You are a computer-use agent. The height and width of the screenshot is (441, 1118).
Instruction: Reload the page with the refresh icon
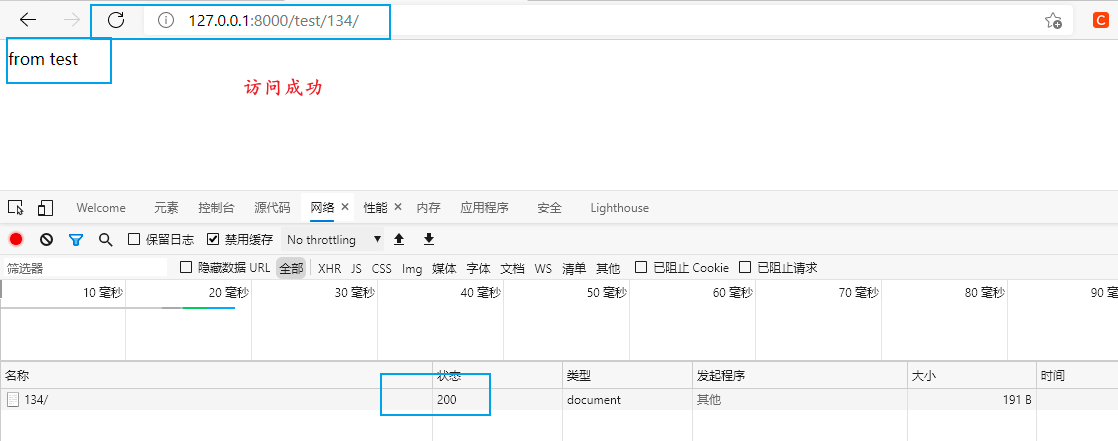116,20
